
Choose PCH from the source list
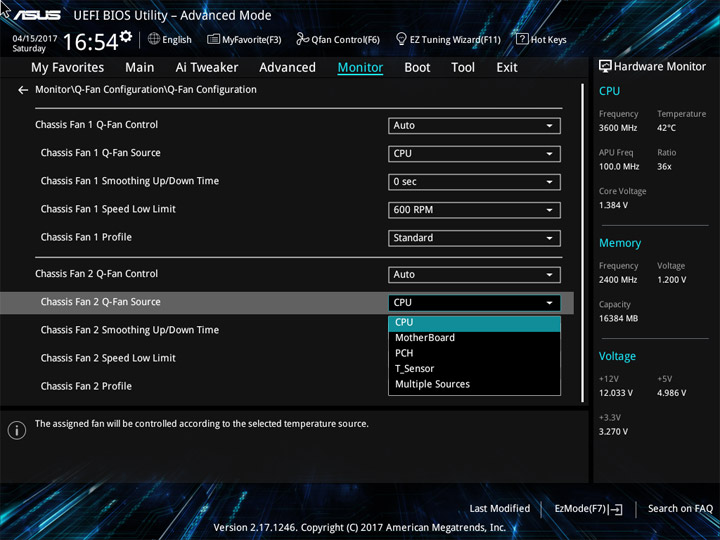coord(474,353)
